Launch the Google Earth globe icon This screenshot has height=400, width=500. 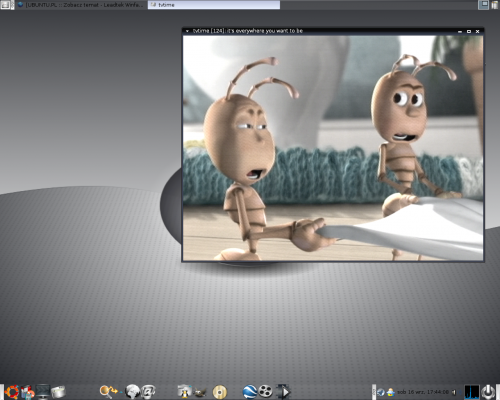(x=250, y=392)
